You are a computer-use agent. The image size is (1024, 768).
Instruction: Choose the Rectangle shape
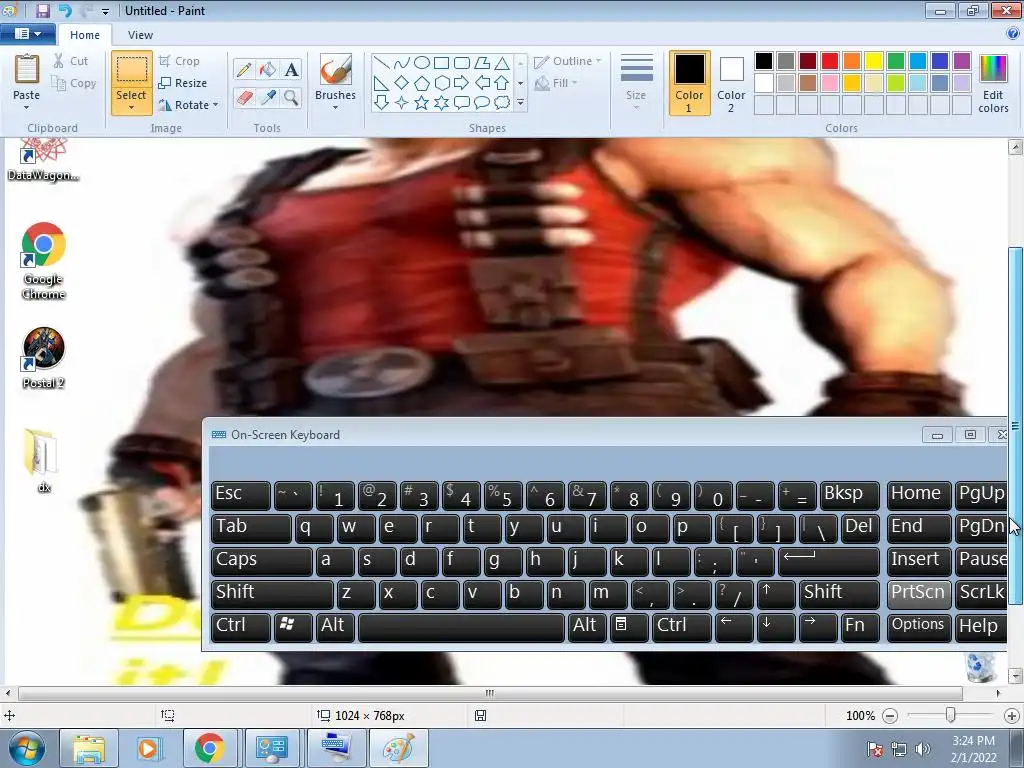point(441,63)
